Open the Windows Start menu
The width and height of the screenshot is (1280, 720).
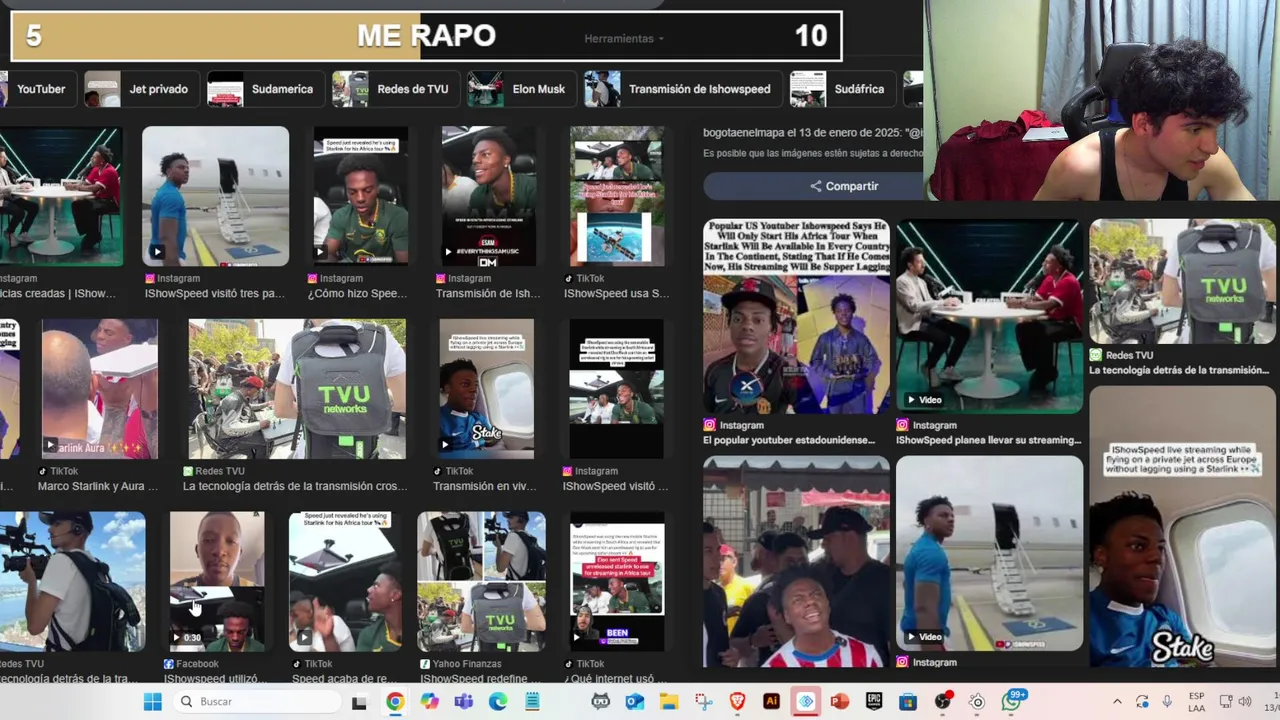tap(152, 701)
